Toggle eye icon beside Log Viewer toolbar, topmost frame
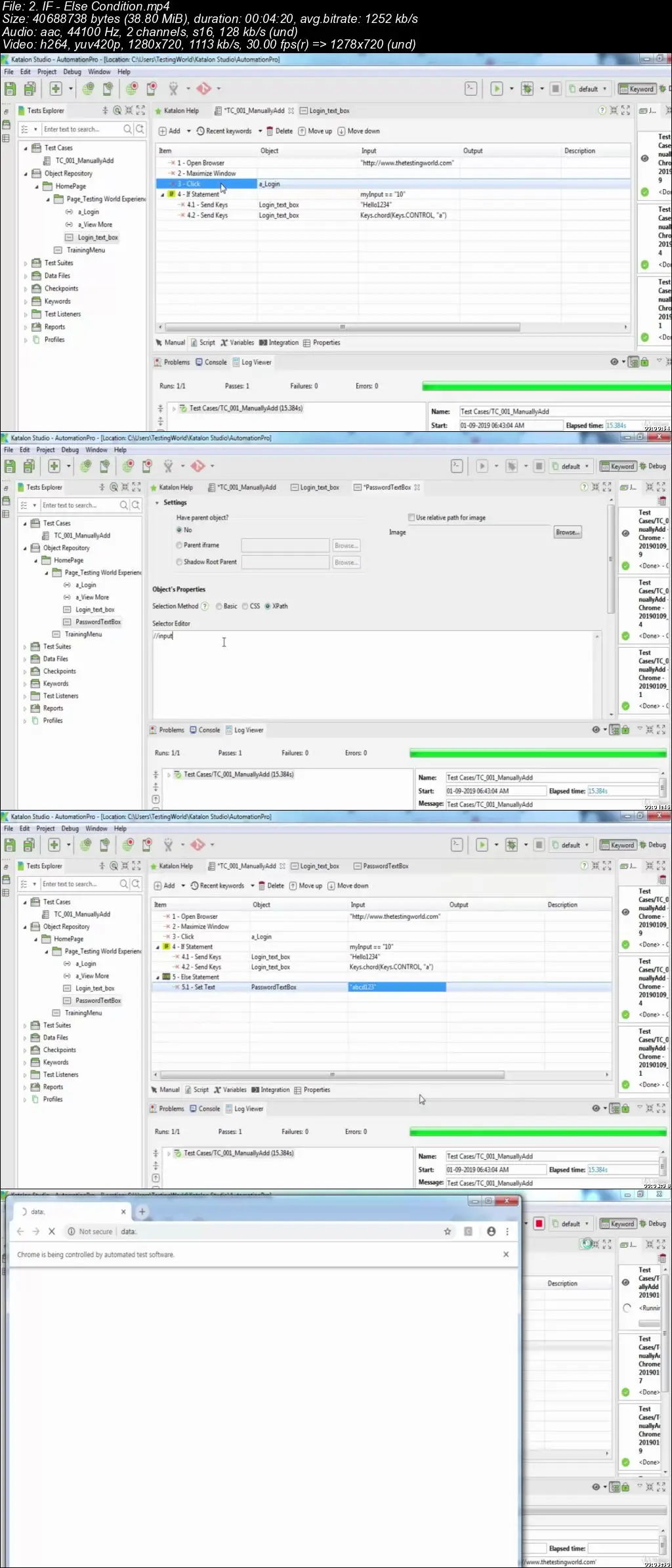 pyautogui.click(x=614, y=362)
